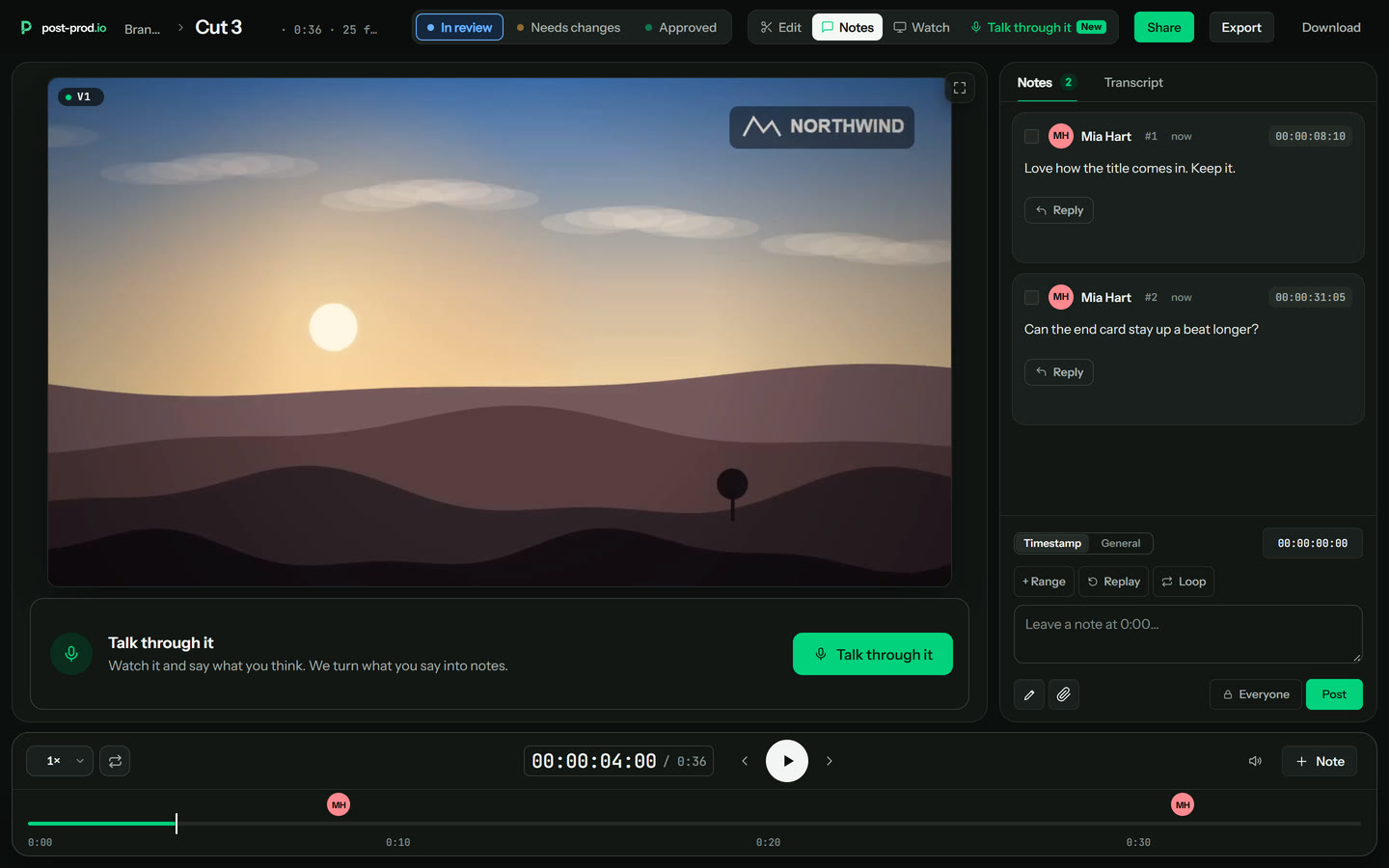Open fullscreen video view
Image resolution: width=1389 pixels, height=868 pixels.
click(960, 88)
